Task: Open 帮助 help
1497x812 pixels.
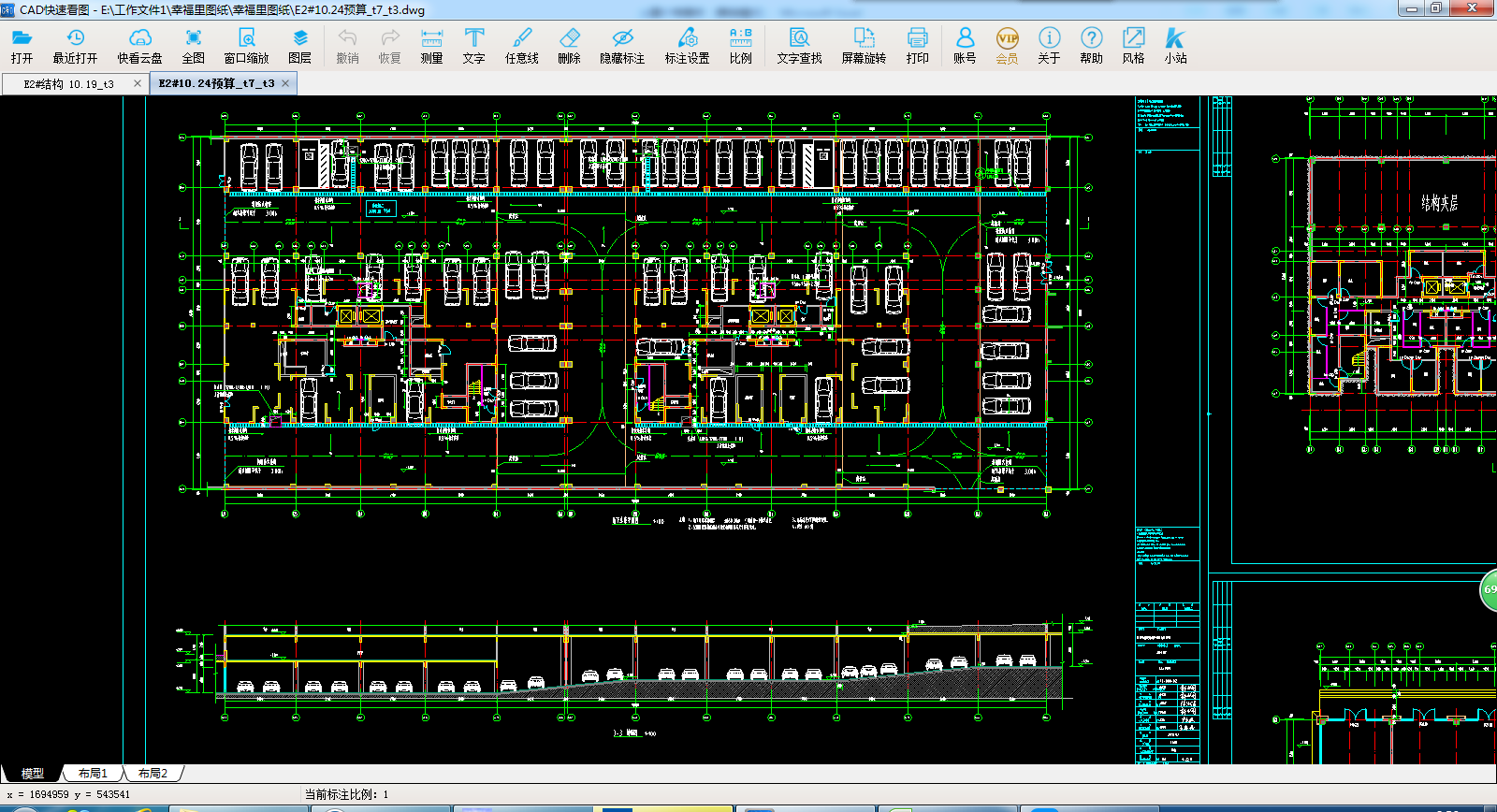Action: point(1091,46)
